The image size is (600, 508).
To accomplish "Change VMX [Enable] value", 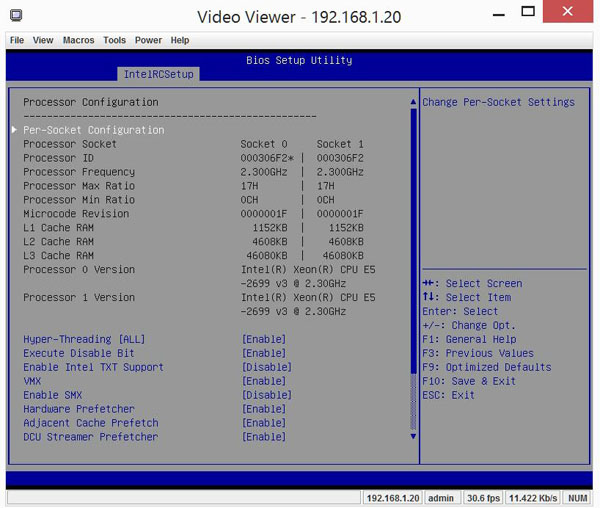I will pos(264,381).
